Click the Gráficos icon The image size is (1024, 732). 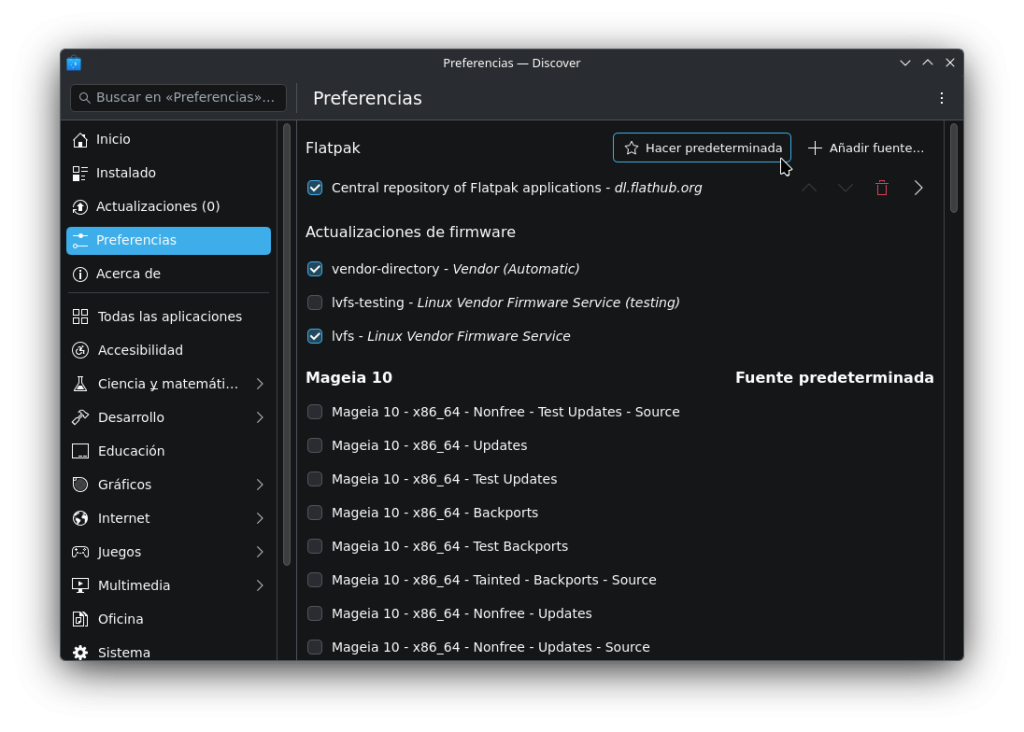(80, 485)
